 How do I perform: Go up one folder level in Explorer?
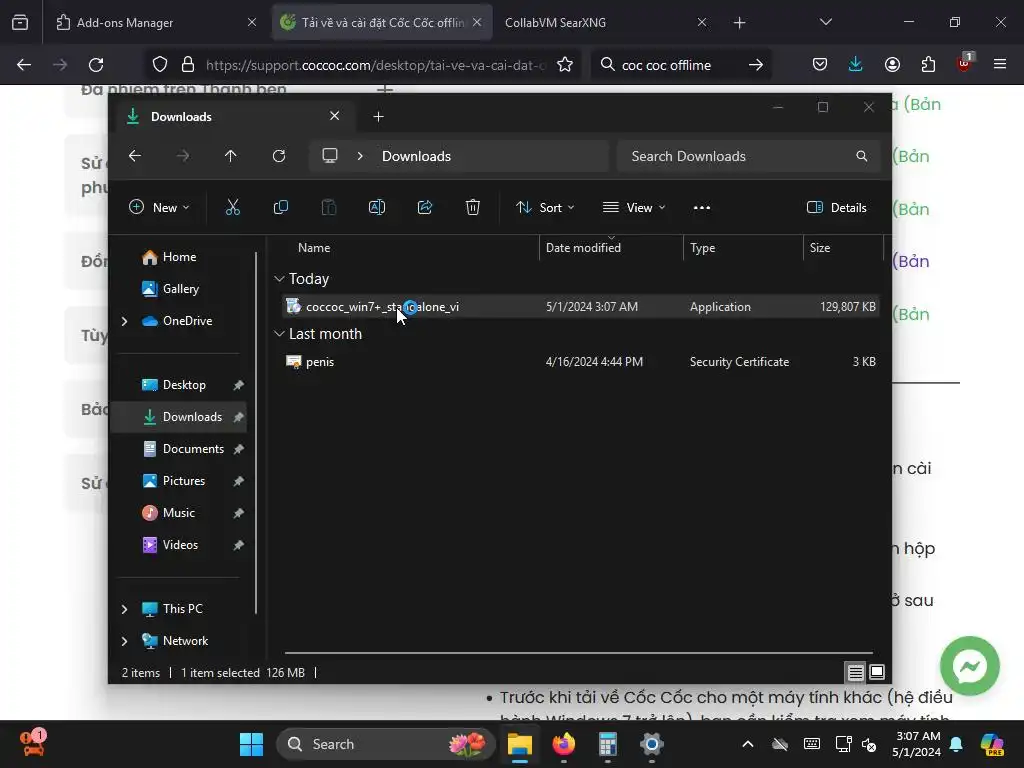[x=231, y=156]
